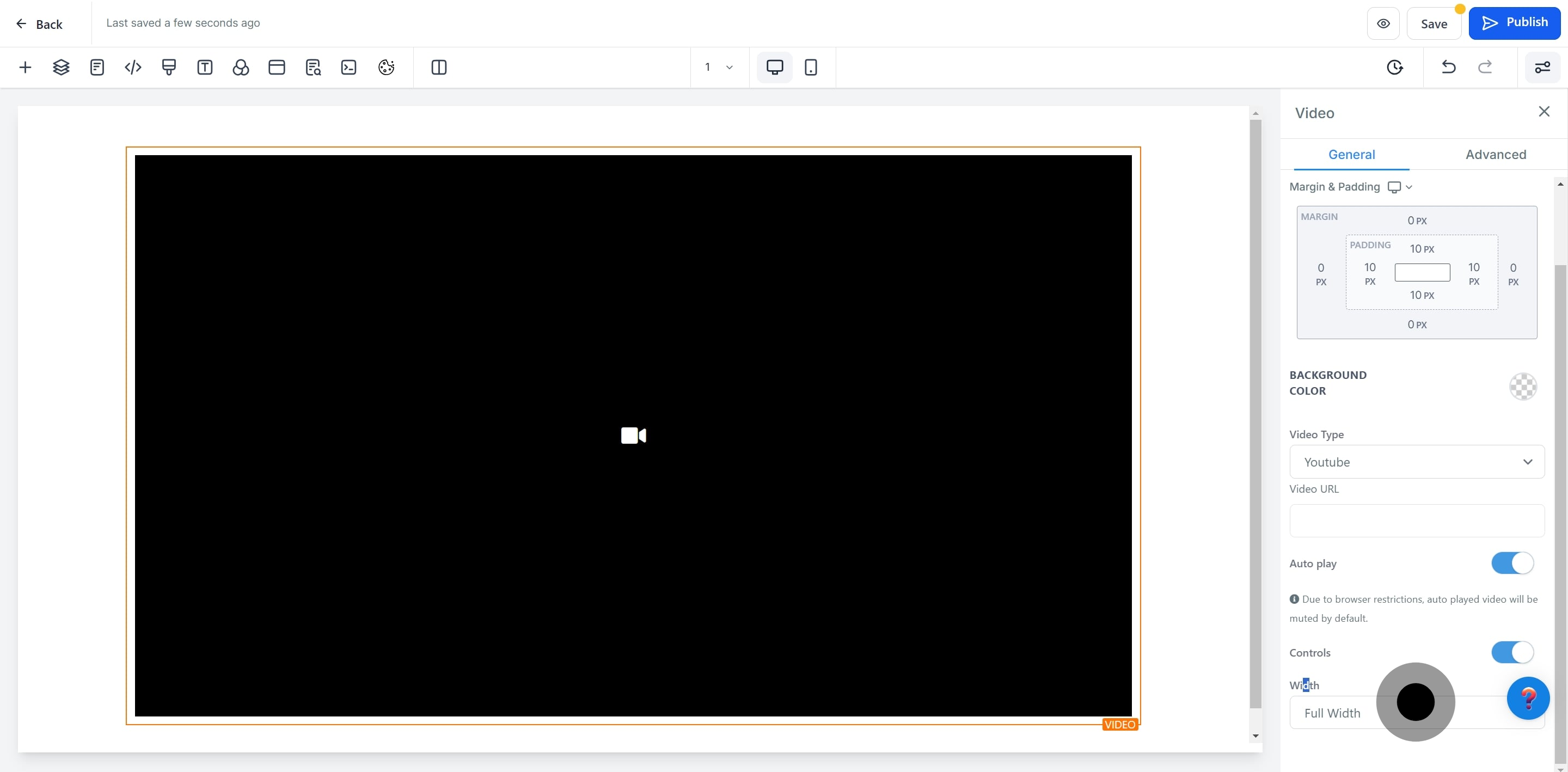Screen dimensions: 1568x772
Task: Click the undo arrow icon
Action: tap(1448, 67)
